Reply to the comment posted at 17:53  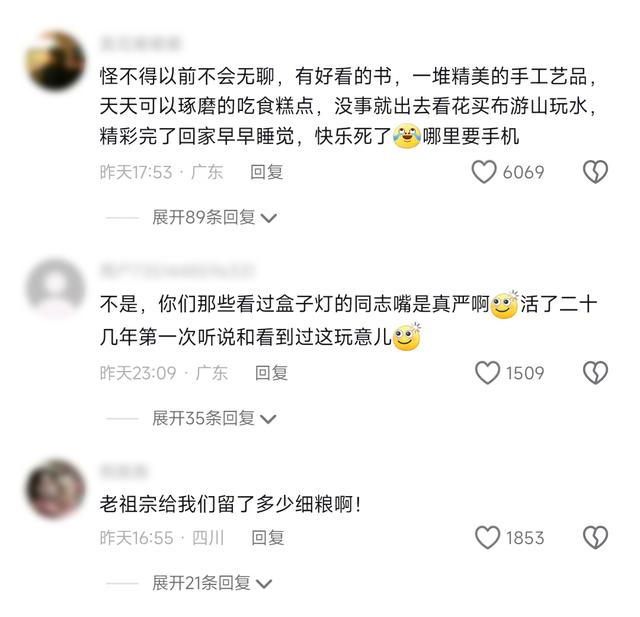pos(267,172)
